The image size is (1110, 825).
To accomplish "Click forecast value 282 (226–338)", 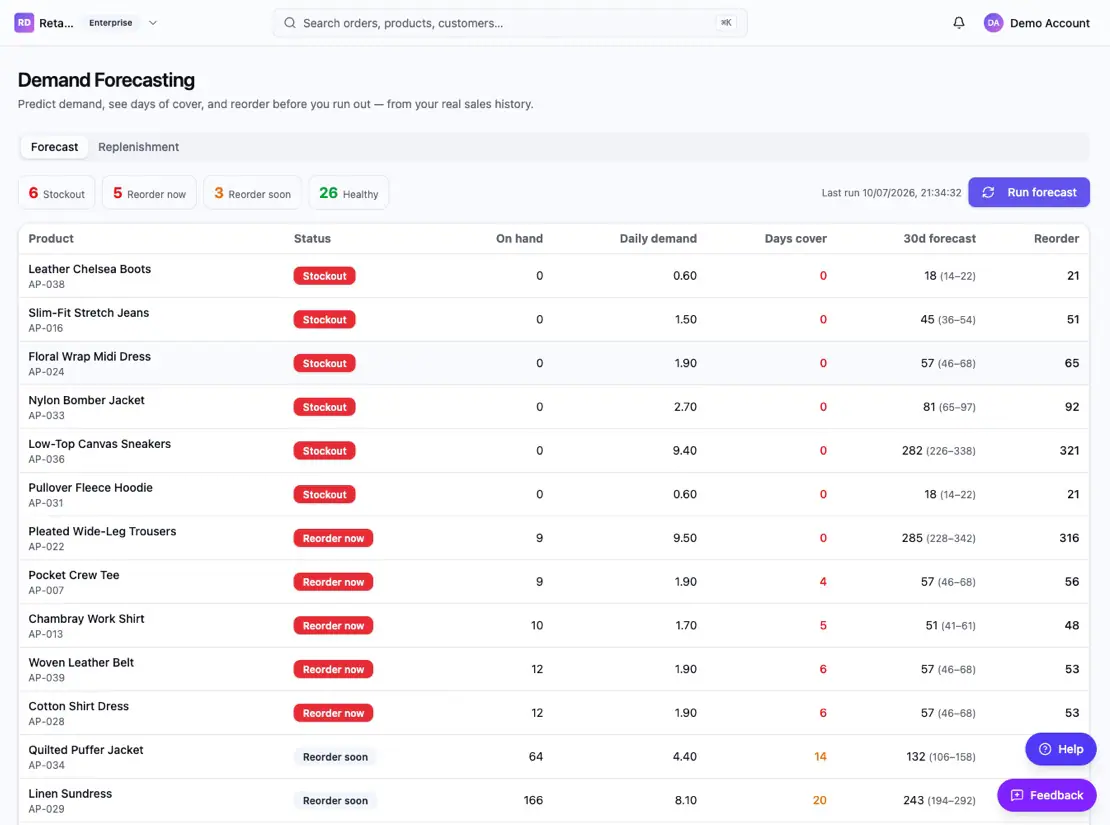I will click(x=939, y=451).
